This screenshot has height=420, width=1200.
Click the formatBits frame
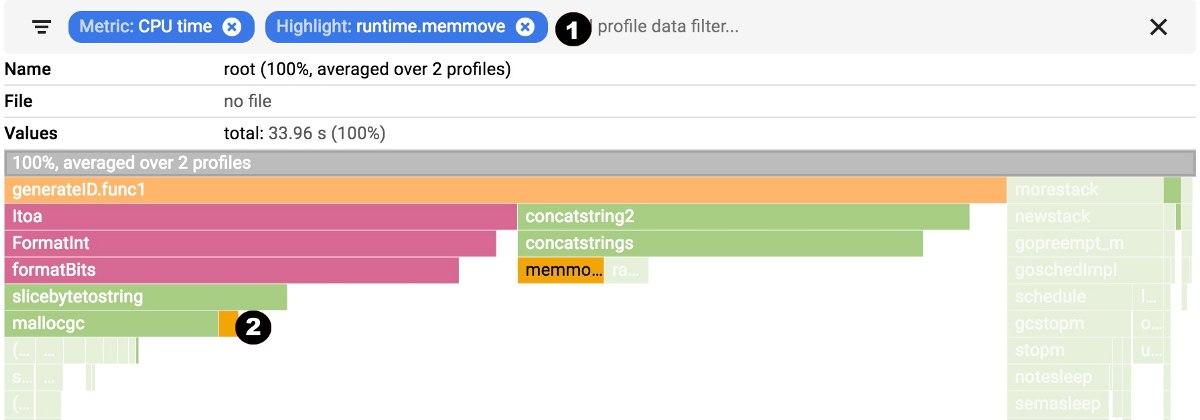tap(232, 271)
